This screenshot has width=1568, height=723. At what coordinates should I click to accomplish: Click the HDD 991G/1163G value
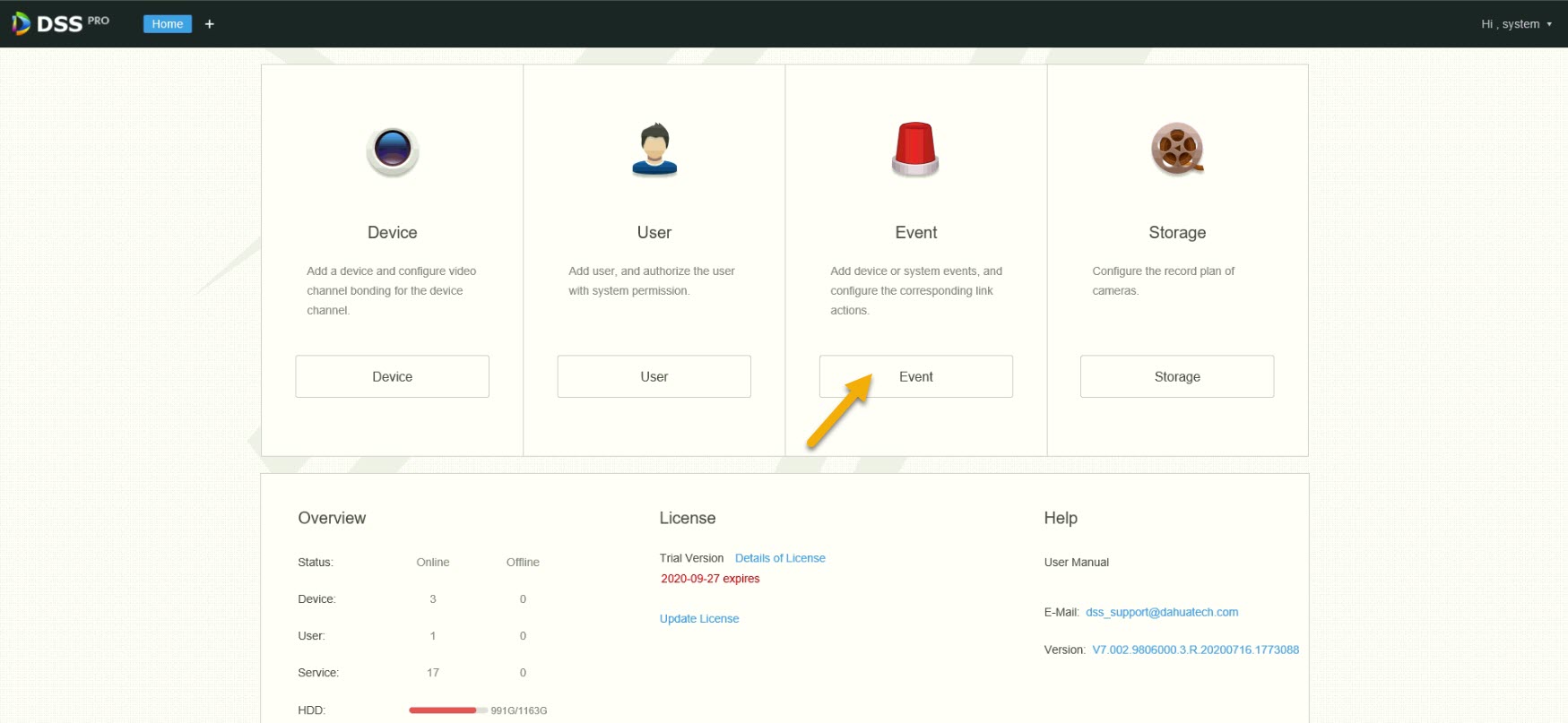(519, 711)
